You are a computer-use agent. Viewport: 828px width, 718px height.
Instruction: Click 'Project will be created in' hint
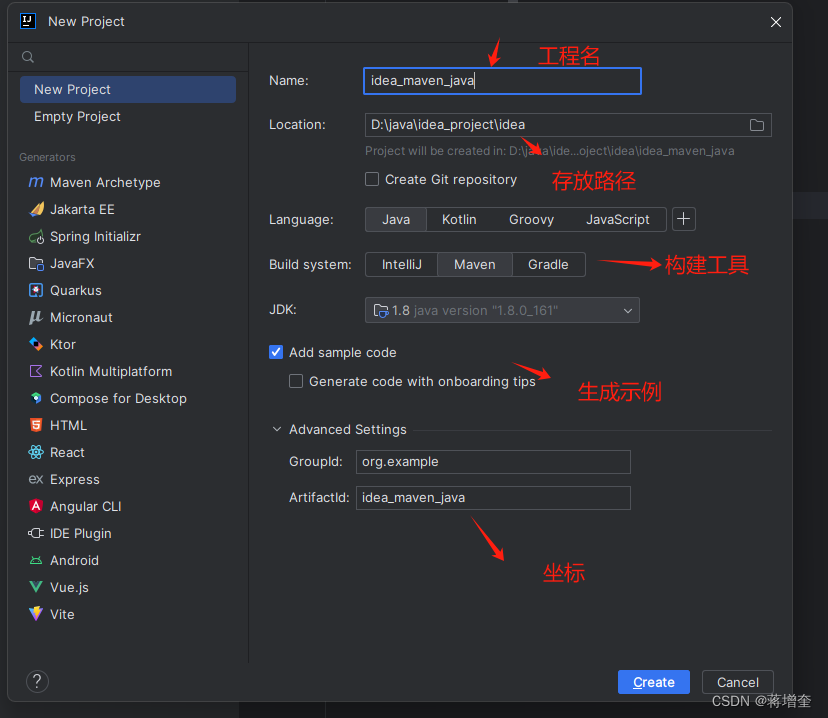click(550, 151)
